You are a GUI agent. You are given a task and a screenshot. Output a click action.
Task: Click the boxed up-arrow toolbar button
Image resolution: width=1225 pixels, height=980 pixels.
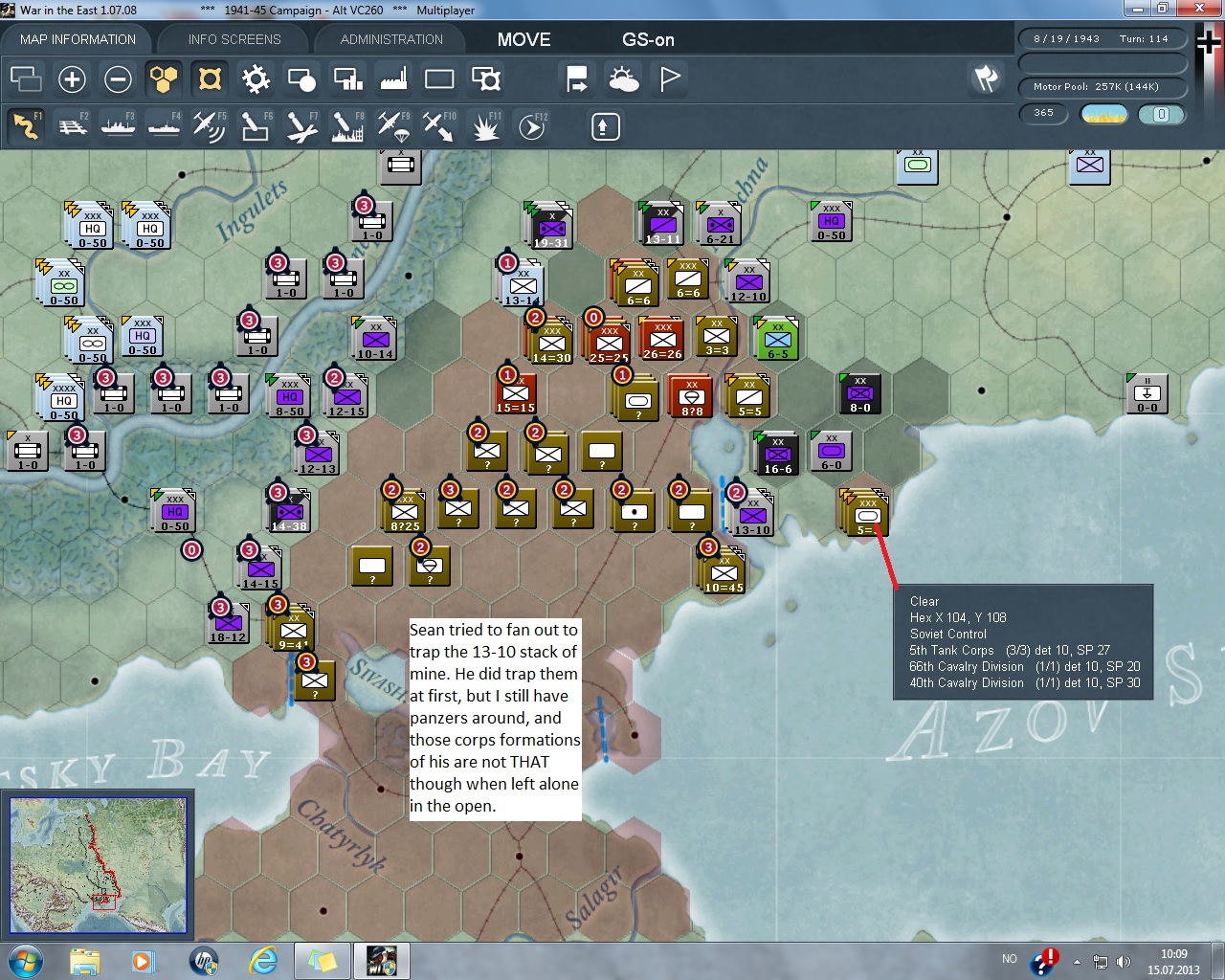pos(605,126)
